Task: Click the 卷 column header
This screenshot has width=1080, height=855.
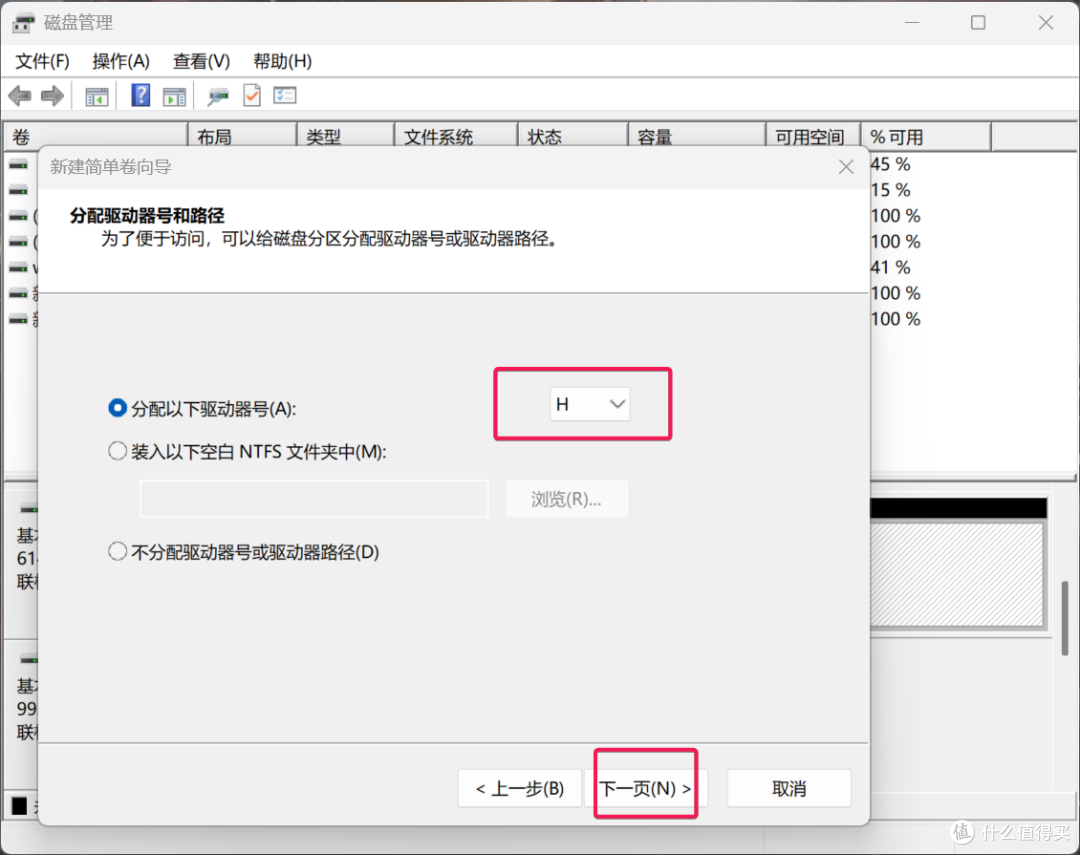Action: coord(96,137)
